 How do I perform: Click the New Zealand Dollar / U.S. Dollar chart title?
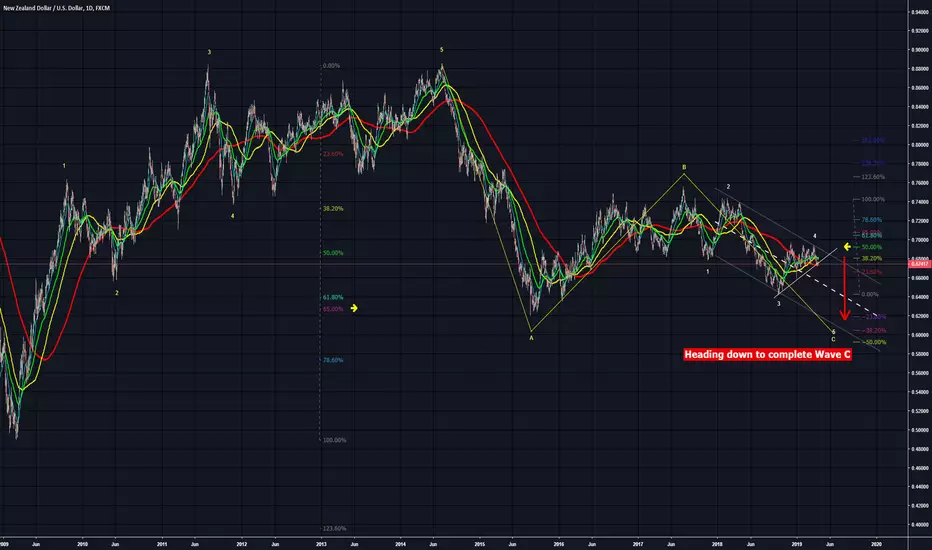56,8
